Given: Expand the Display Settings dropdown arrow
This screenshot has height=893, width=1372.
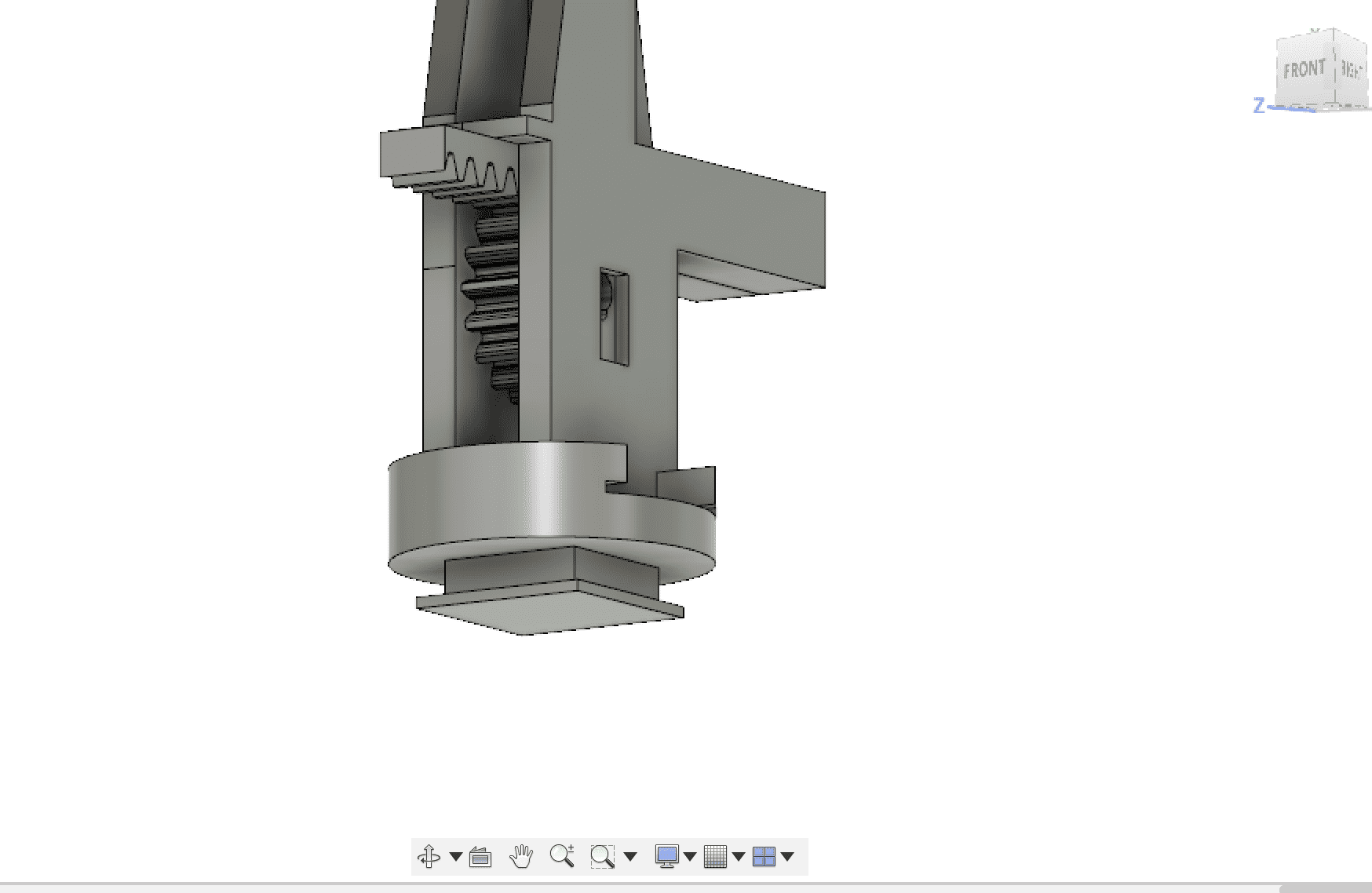Looking at the screenshot, I should click(690, 856).
